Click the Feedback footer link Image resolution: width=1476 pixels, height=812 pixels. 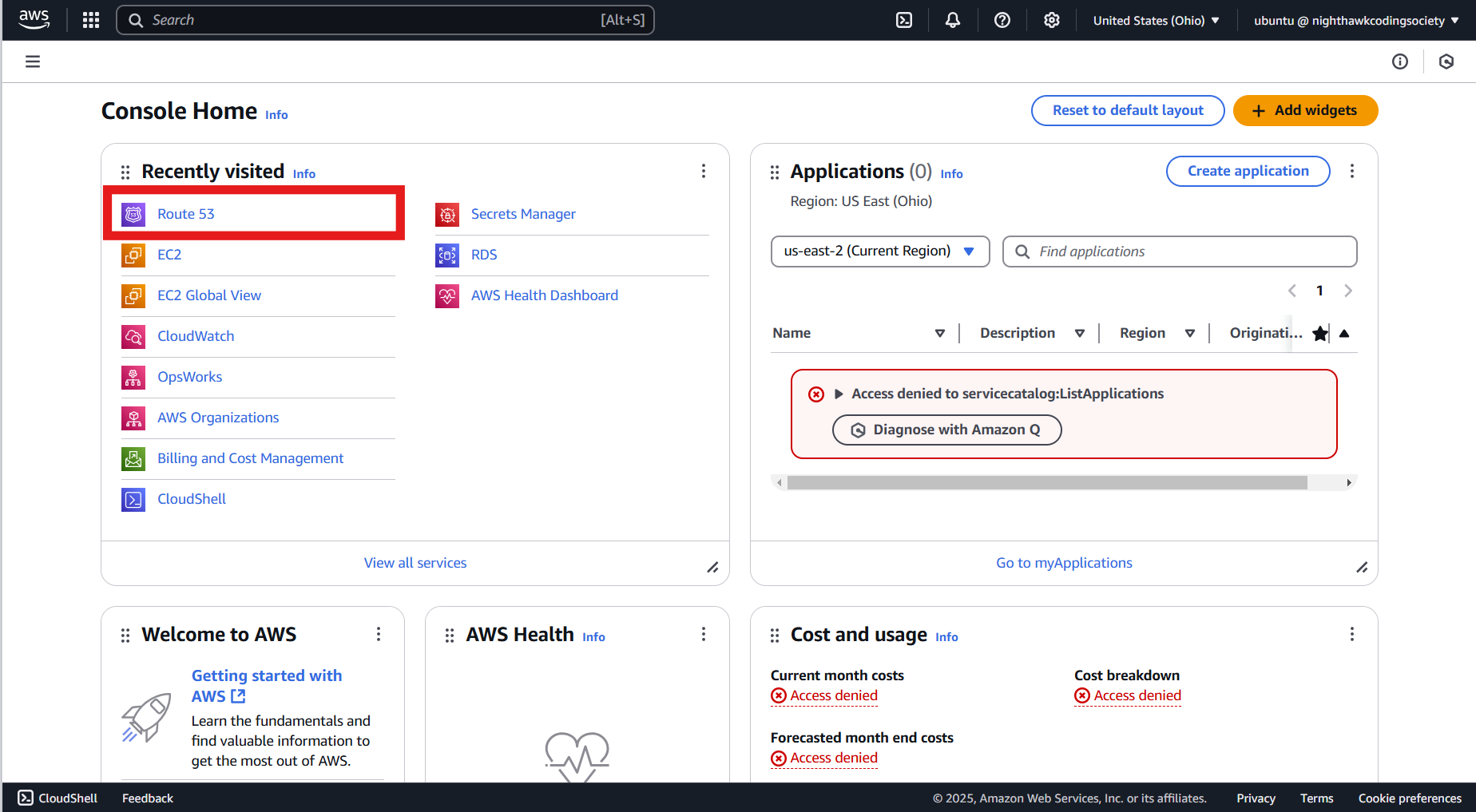click(147, 798)
